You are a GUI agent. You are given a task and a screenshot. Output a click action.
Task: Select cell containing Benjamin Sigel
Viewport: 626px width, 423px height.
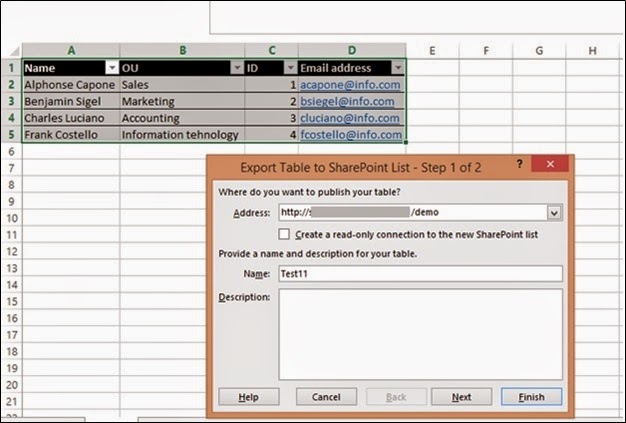click(71, 102)
